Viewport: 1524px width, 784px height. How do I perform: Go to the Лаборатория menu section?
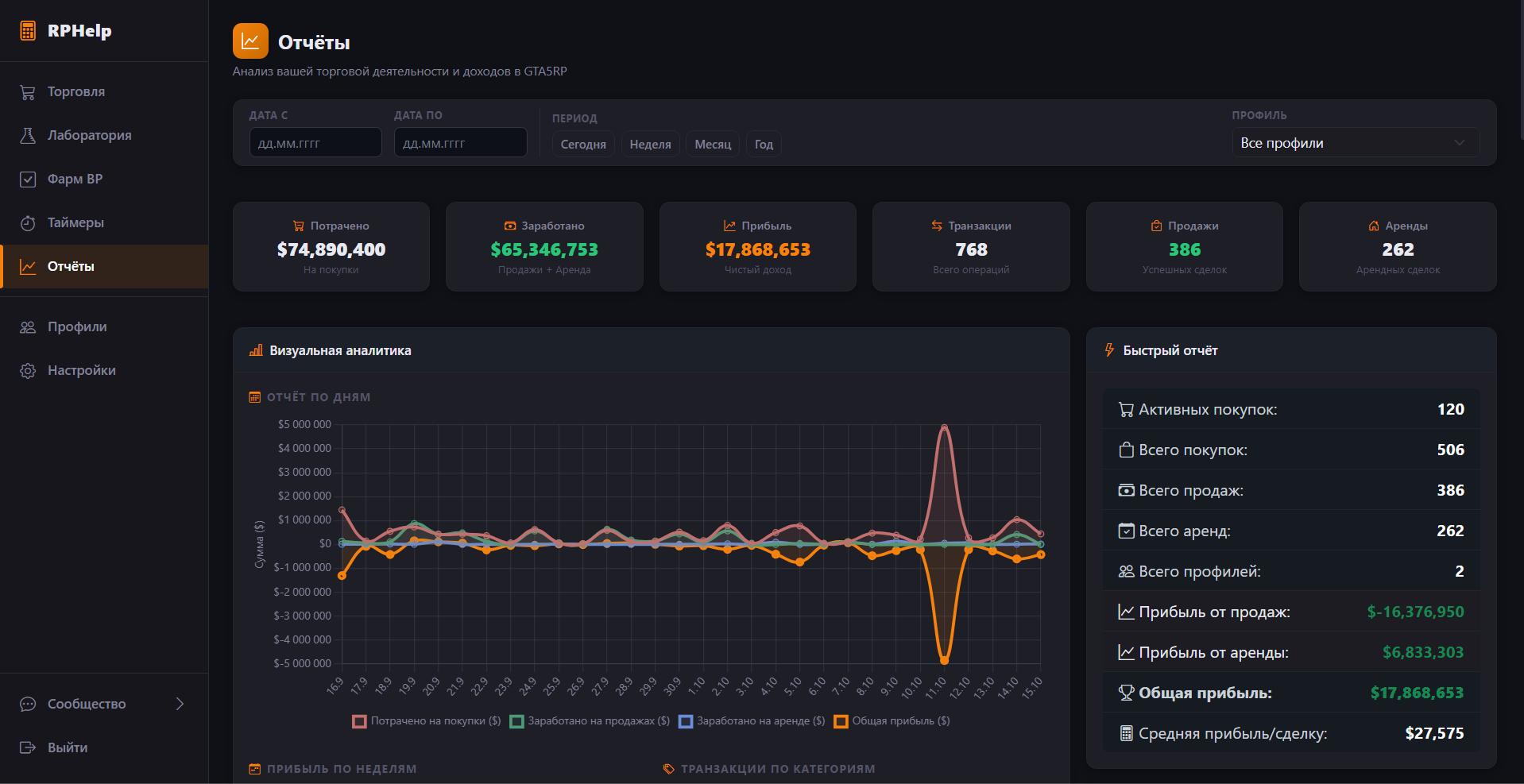(104, 136)
